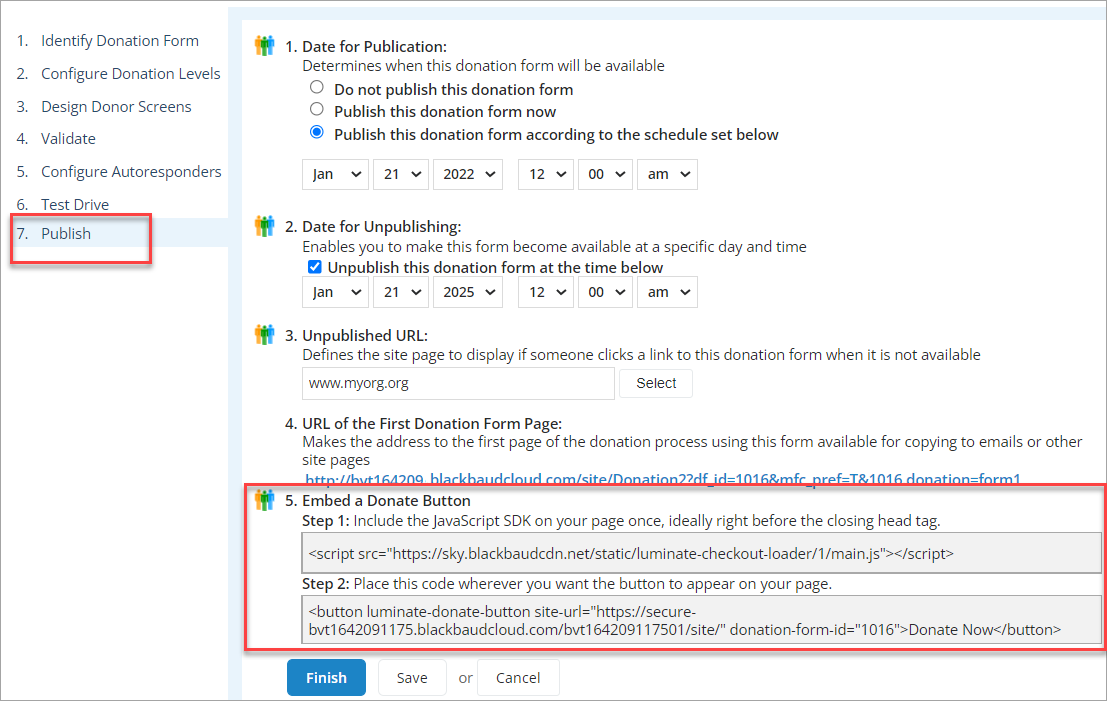Click the 'Date for Publication:' heading

coord(374,47)
